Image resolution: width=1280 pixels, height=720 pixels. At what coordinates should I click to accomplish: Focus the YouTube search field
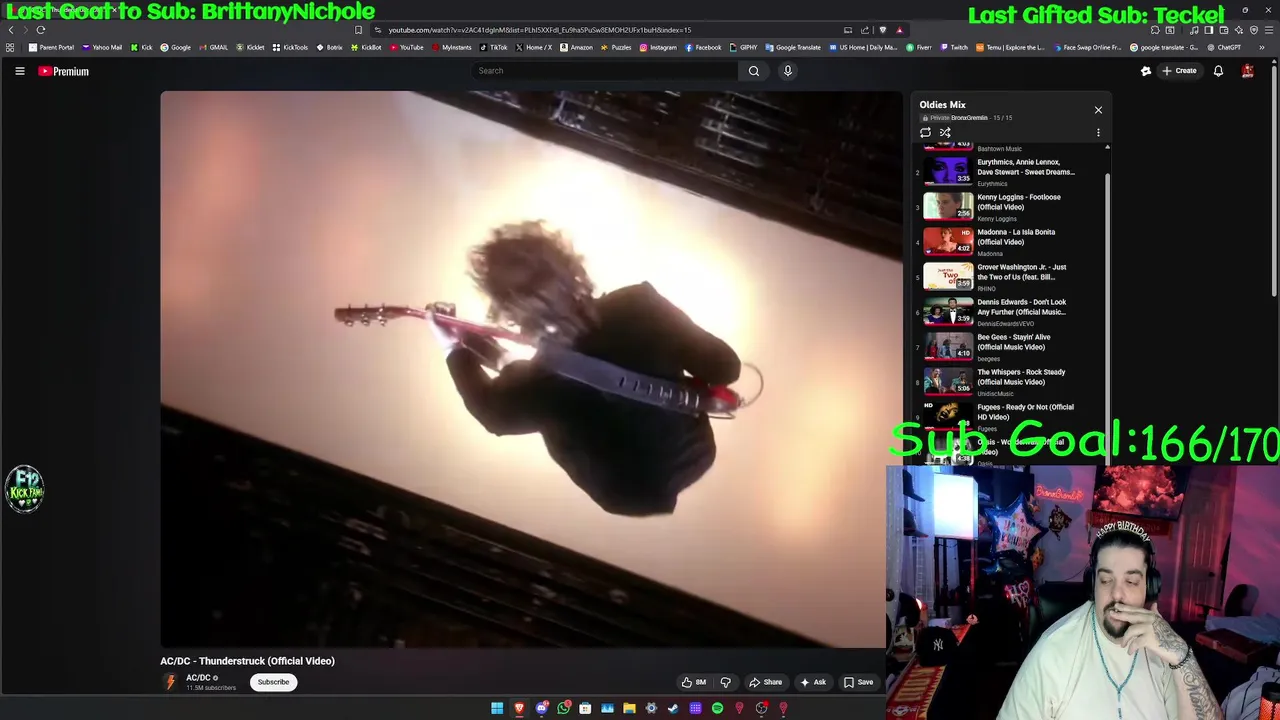(605, 71)
